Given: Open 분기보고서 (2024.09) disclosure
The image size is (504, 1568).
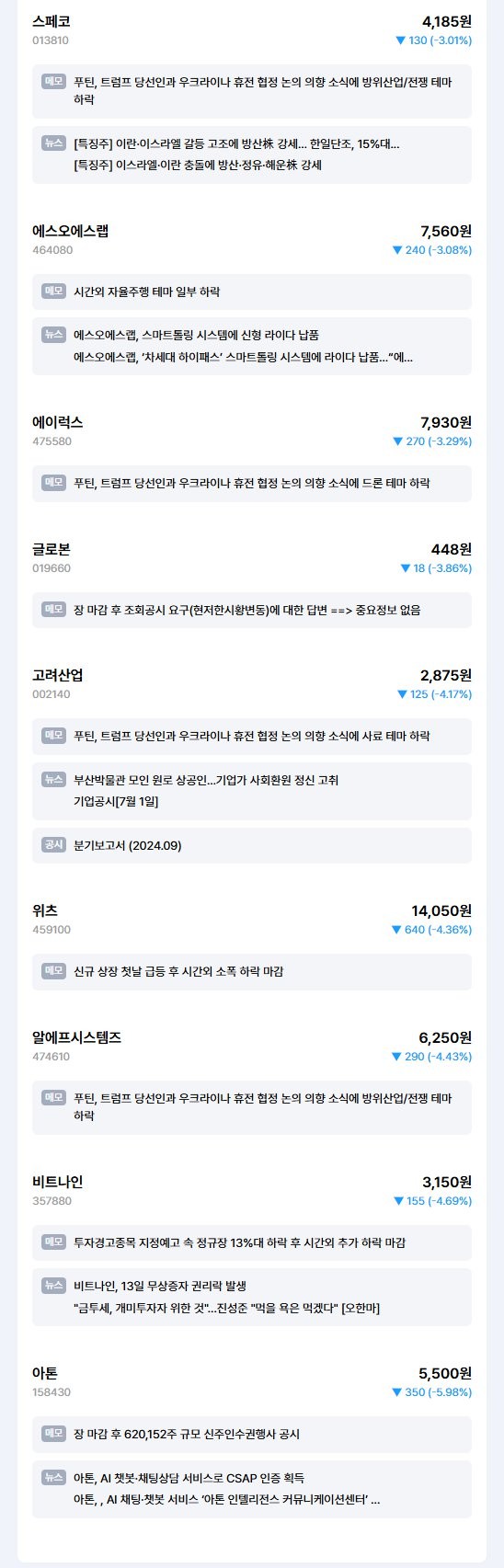Looking at the screenshot, I should (127, 846).
